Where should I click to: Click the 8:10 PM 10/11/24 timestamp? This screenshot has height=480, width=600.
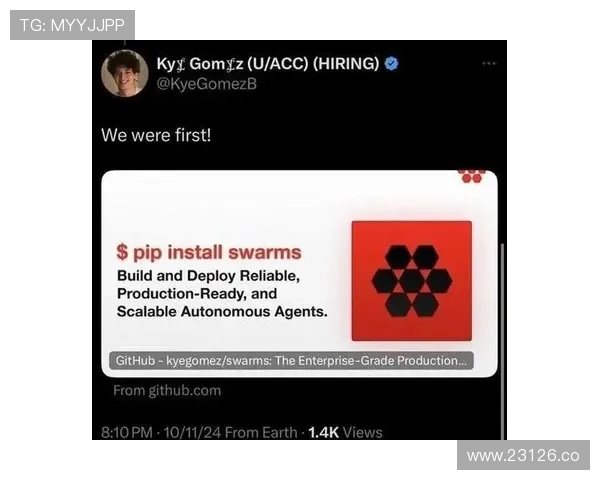coord(161,432)
